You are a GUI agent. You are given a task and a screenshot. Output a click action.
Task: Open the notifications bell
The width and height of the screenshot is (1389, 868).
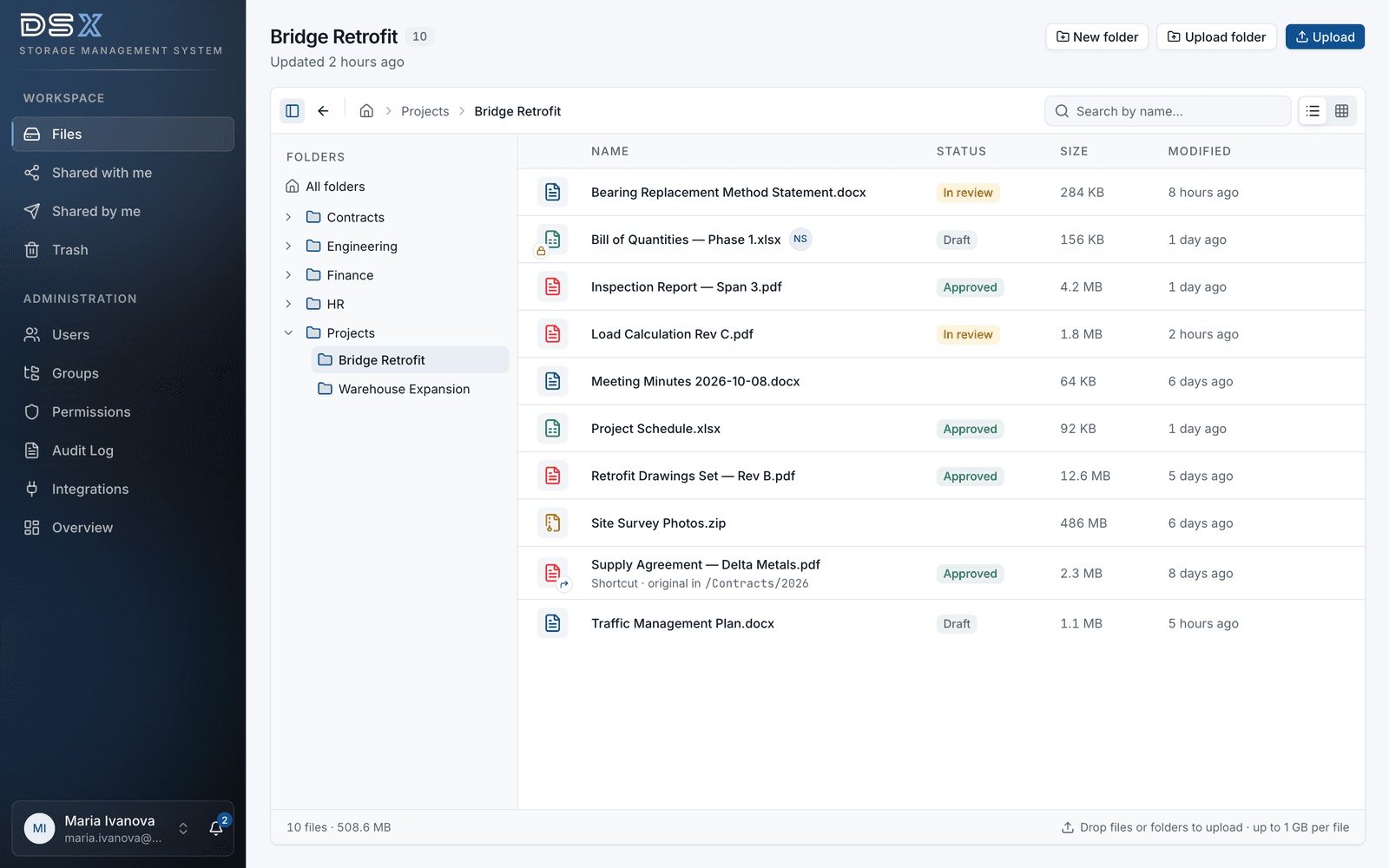click(x=217, y=828)
